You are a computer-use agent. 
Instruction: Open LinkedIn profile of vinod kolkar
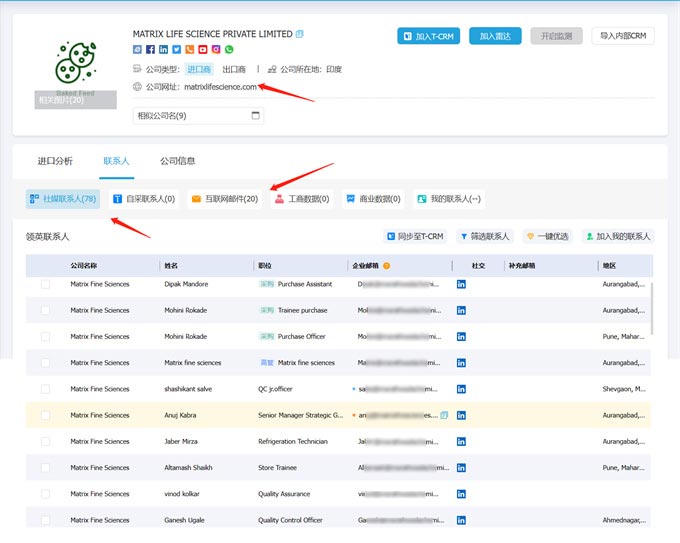pyautogui.click(x=461, y=494)
